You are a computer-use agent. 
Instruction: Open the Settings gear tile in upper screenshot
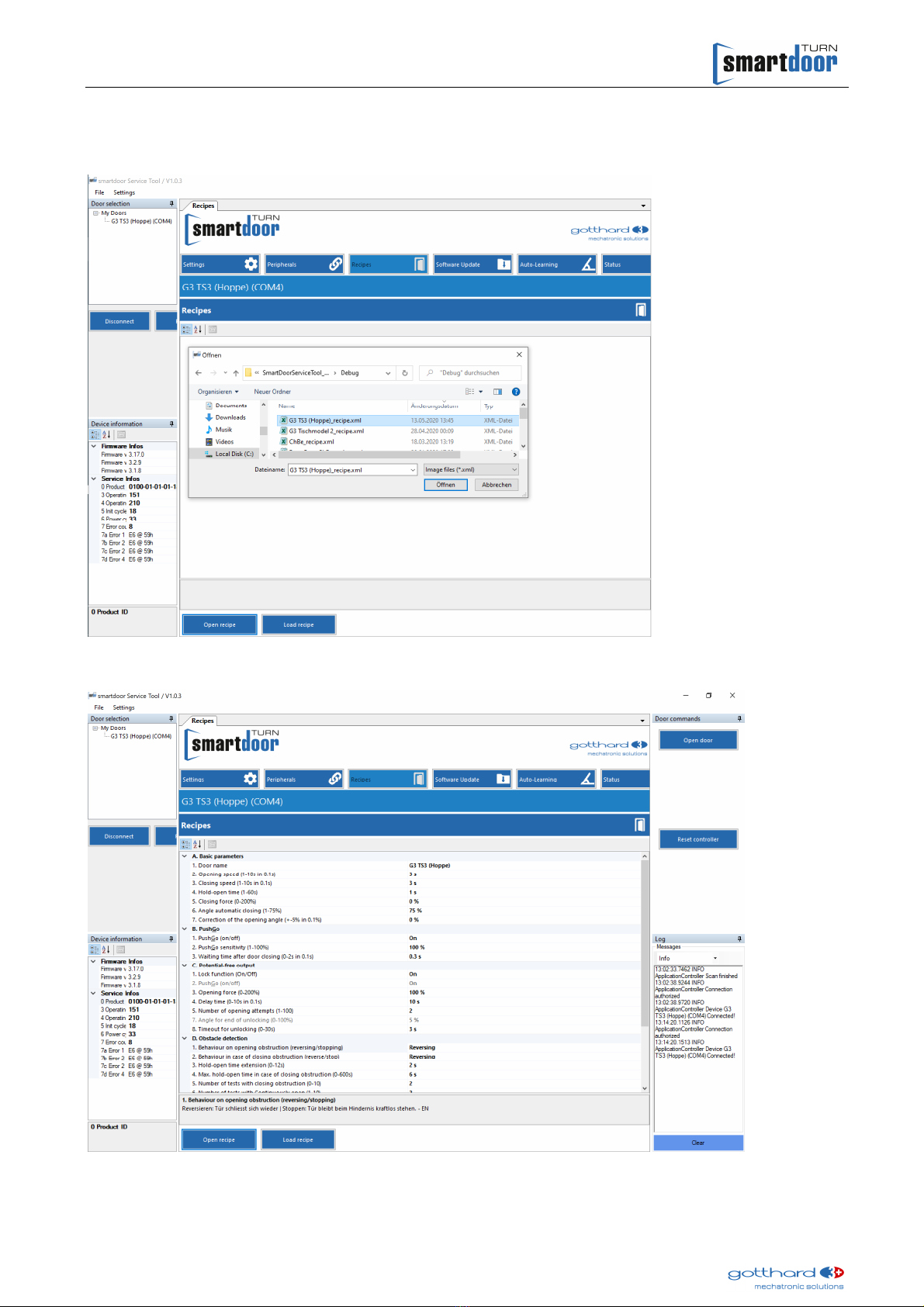tap(220, 265)
